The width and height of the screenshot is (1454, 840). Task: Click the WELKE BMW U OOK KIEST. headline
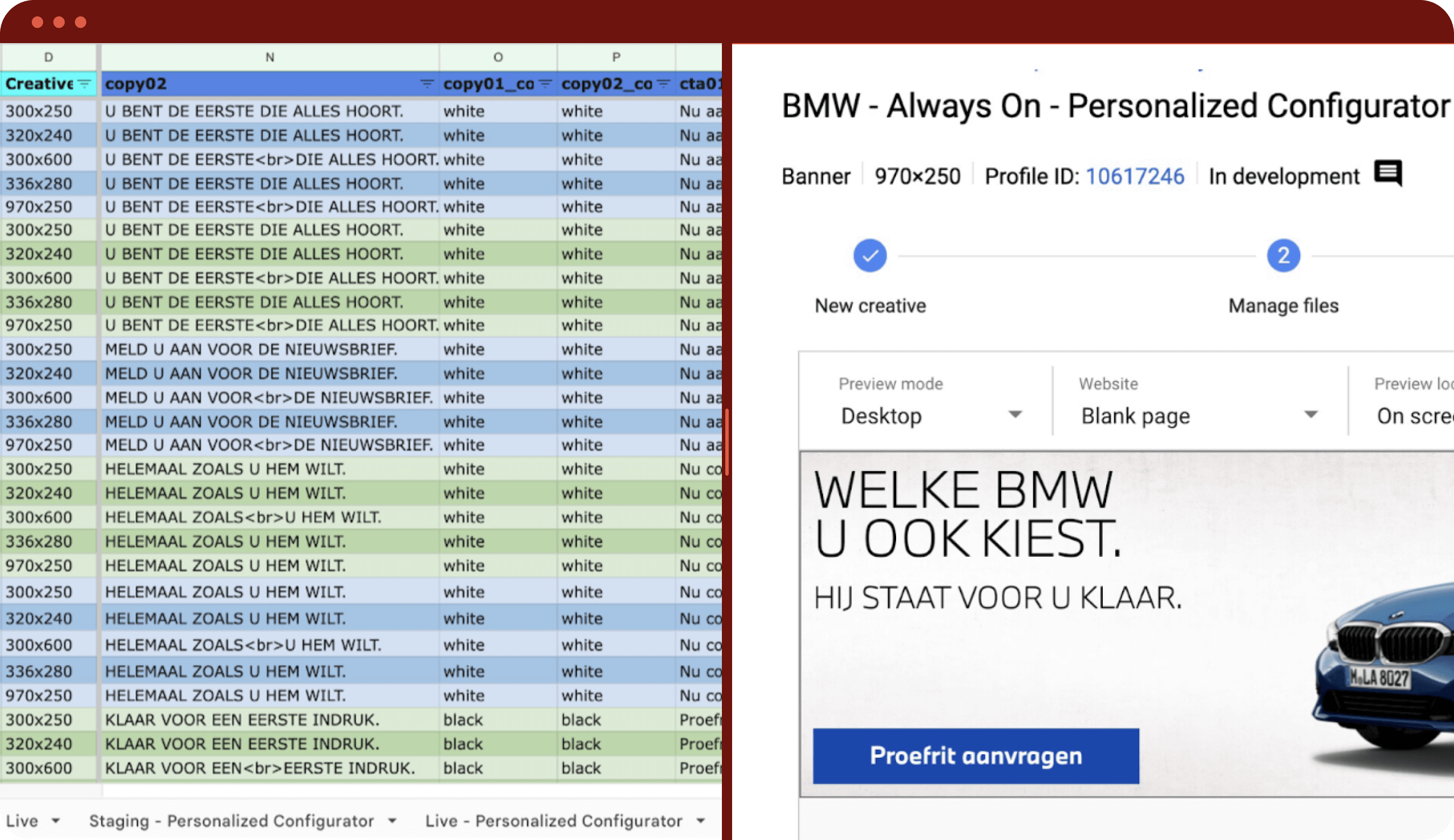(967, 514)
